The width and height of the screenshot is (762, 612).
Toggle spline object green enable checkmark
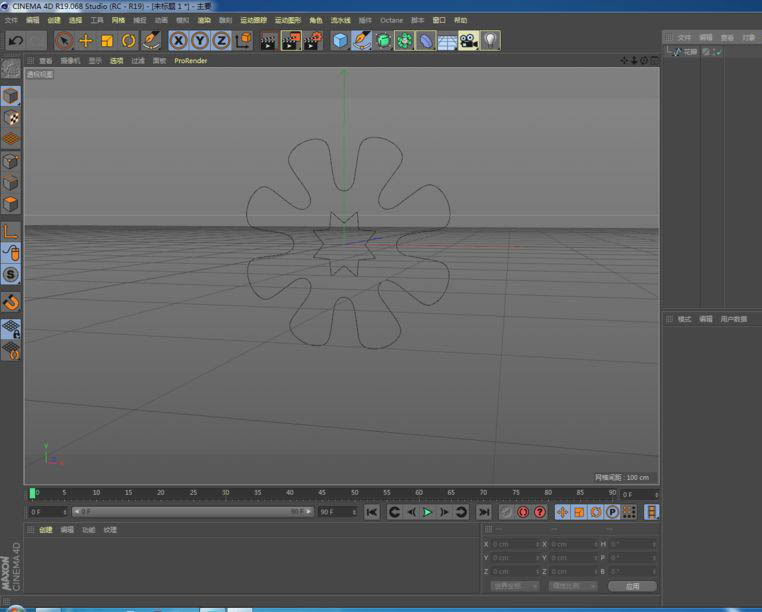pyautogui.click(x=717, y=52)
